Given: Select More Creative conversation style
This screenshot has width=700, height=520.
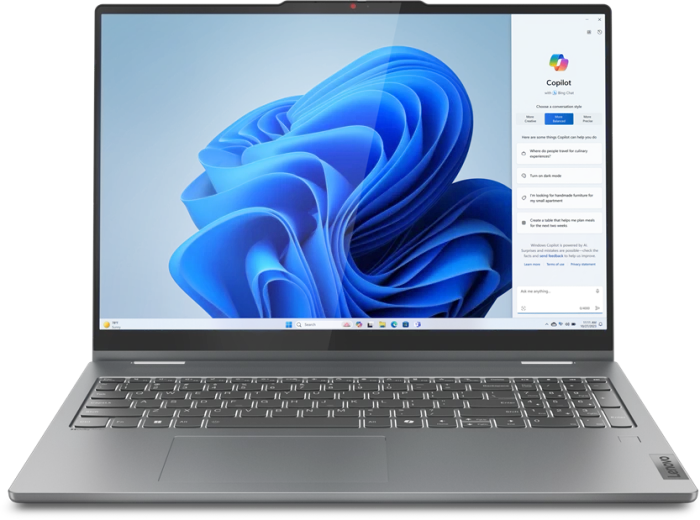Looking at the screenshot, I should pyautogui.click(x=530, y=119).
